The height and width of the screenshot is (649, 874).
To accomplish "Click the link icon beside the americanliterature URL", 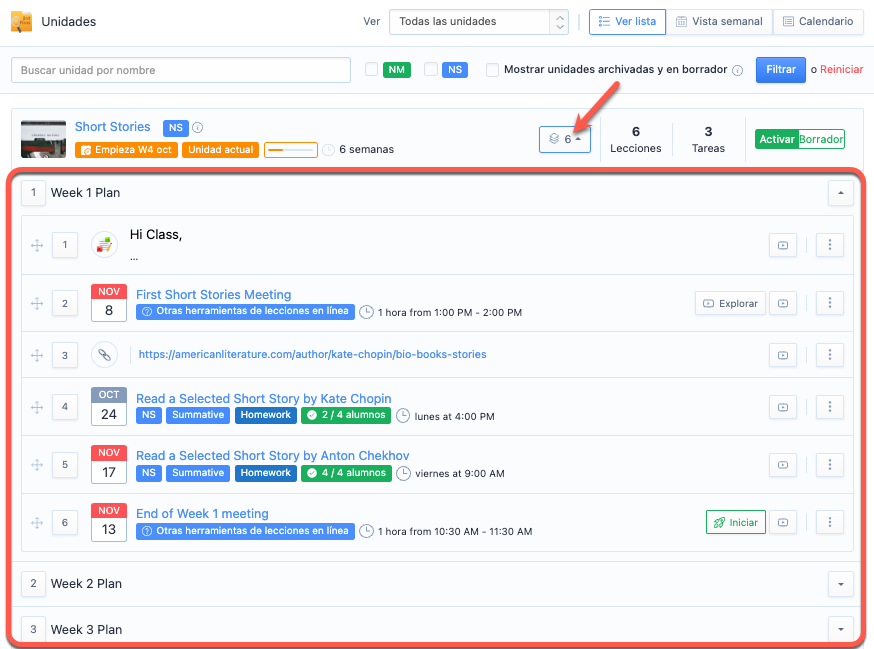I will click(104, 354).
